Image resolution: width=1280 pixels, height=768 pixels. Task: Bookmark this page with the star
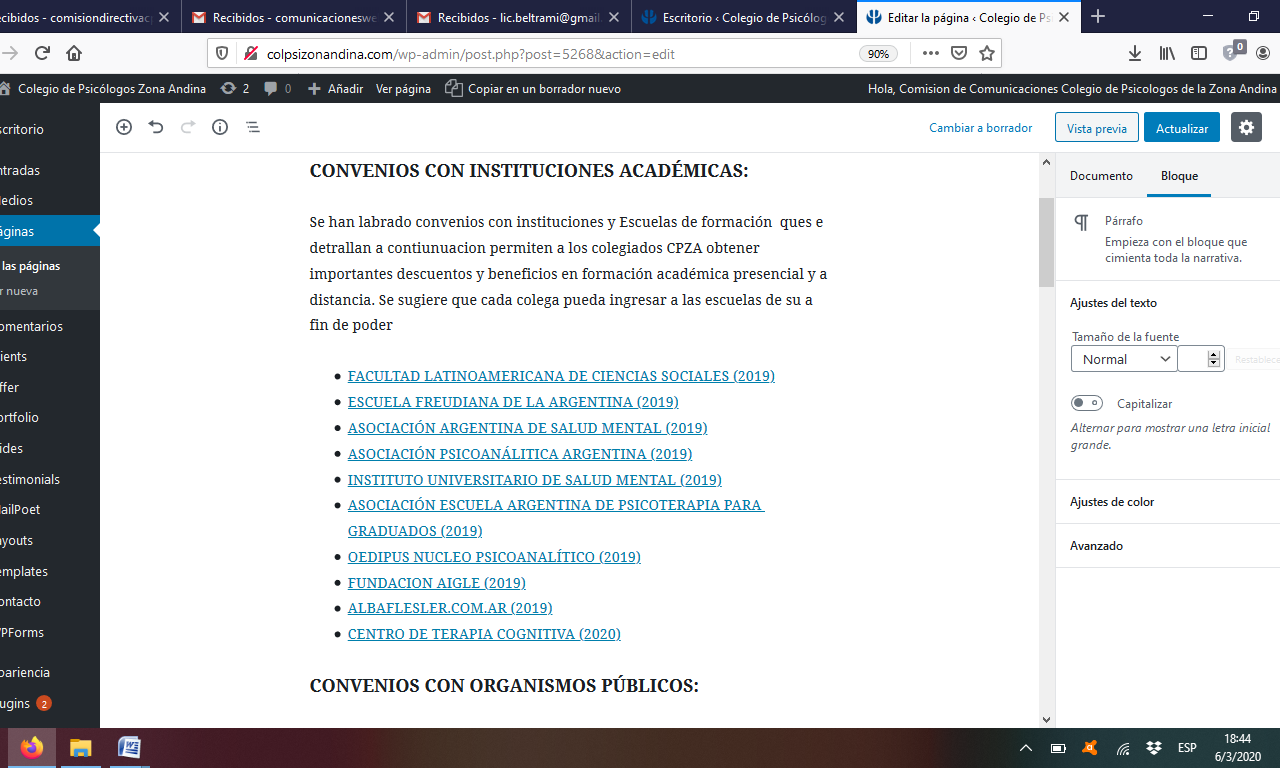point(987,54)
